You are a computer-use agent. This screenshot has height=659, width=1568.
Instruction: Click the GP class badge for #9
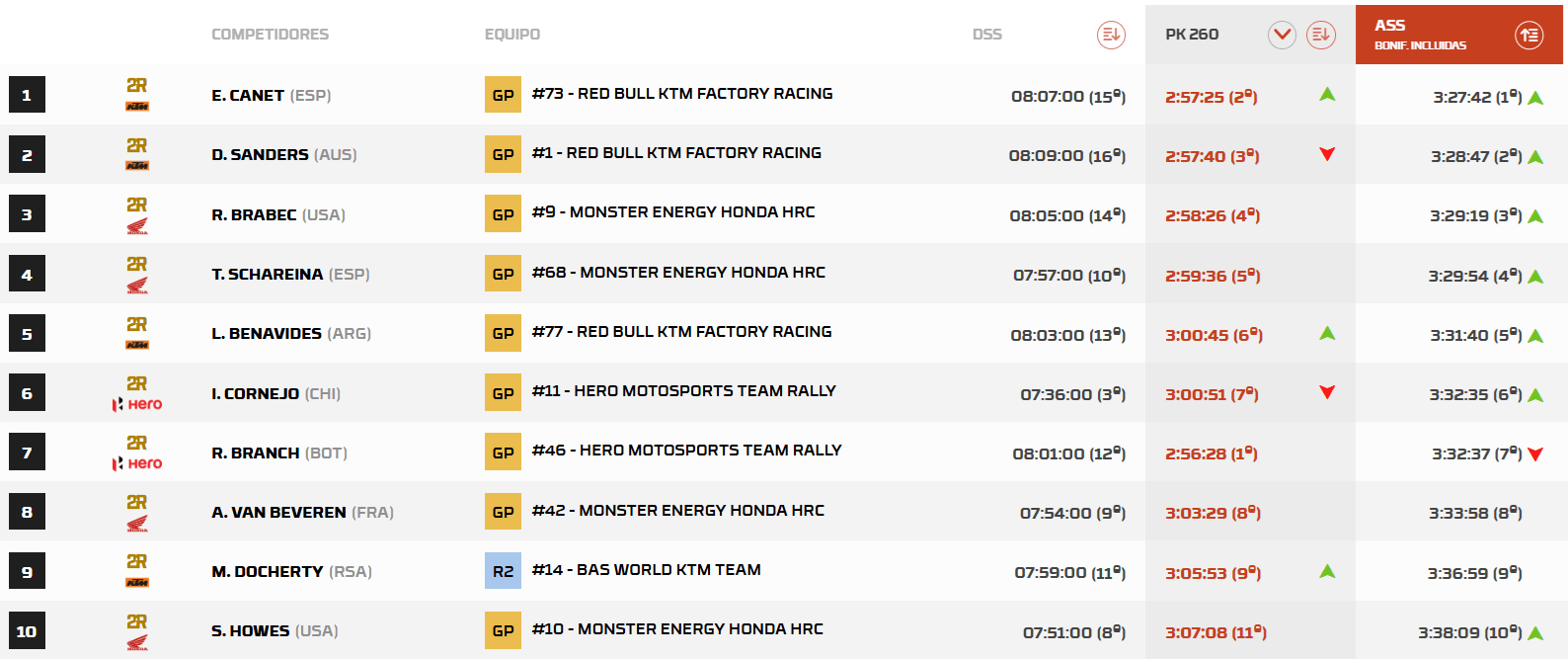tap(503, 214)
